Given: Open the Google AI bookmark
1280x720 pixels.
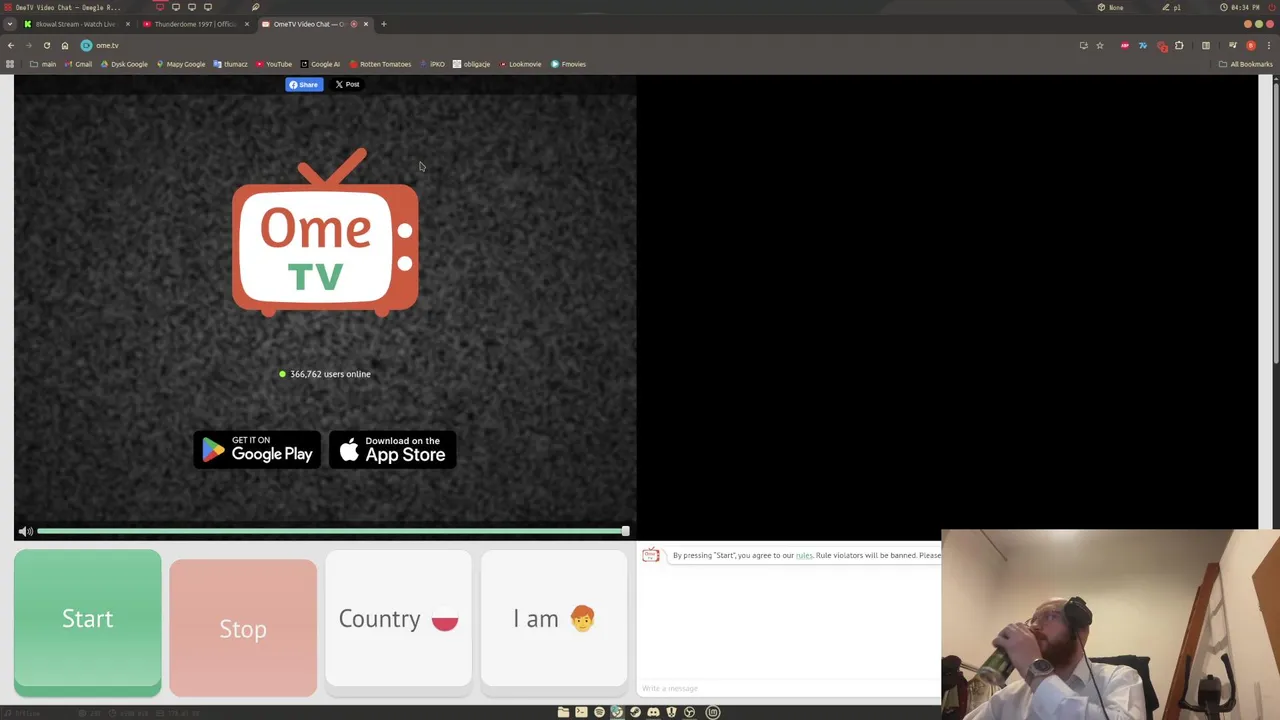Looking at the screenshot, I should (320, 64).
